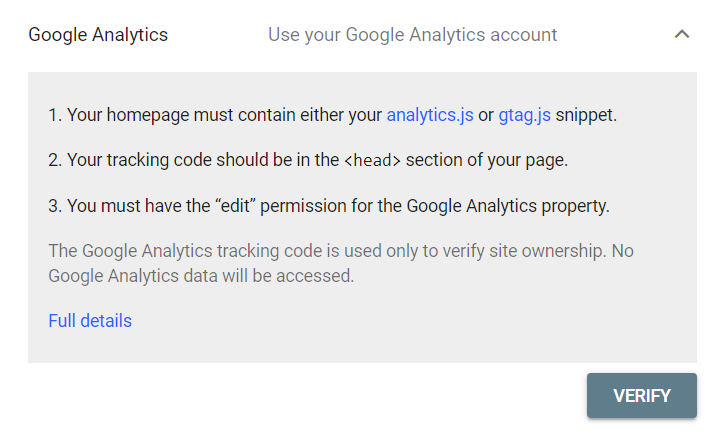Open the gtag.js snippet link
This screenshot has height=441, width=727.
coord(524,115)
